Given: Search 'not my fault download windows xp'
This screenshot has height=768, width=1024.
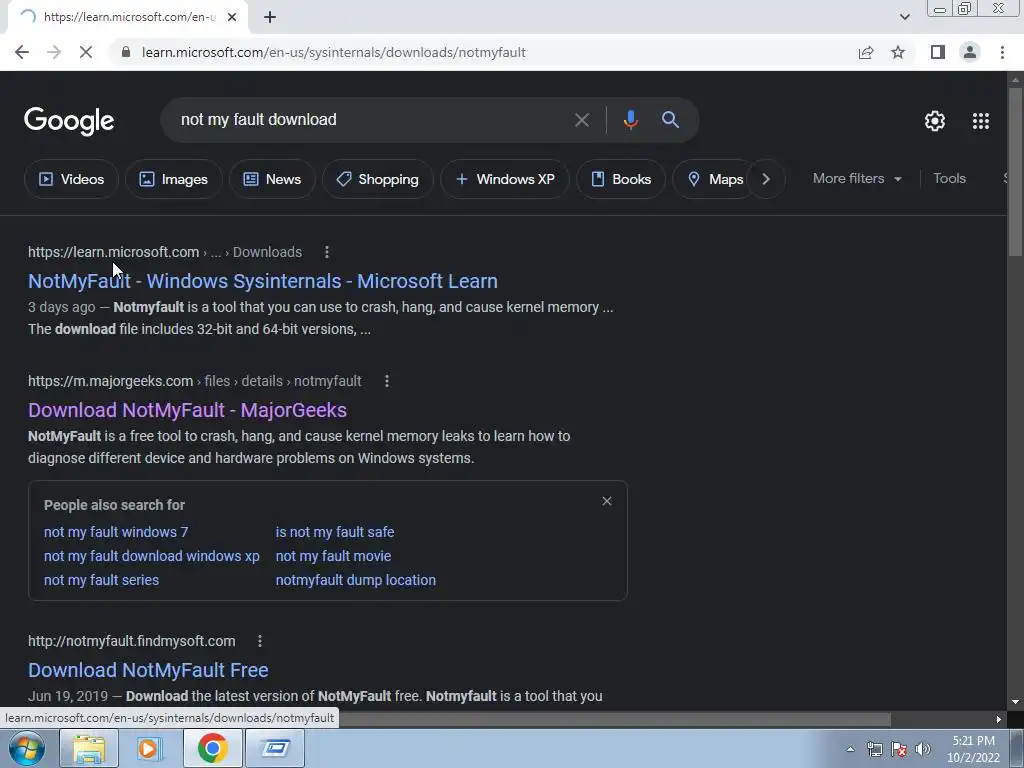Looking at the screenshot, I should coord(152,556).
